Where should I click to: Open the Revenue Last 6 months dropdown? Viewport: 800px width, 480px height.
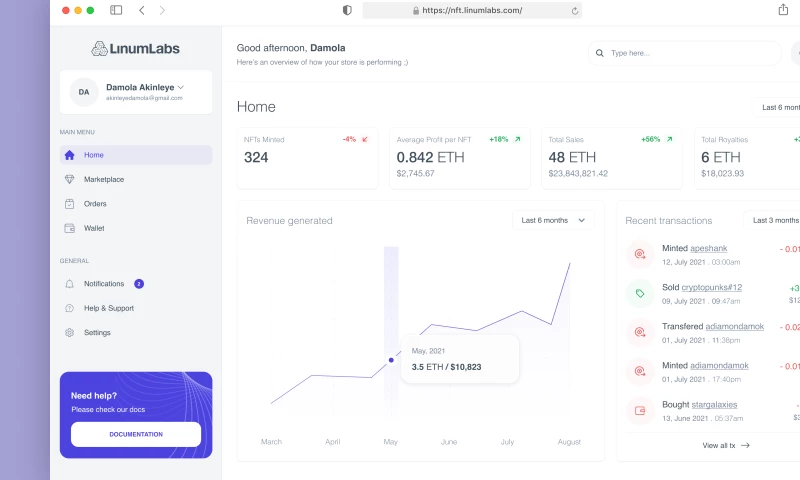pyautogui.click(x=553, y=220)
